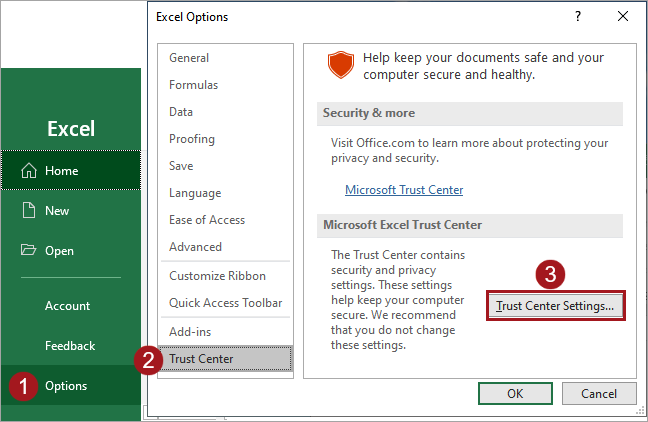
Task: Select the Add-ins category
Action: tap(190, 331)
